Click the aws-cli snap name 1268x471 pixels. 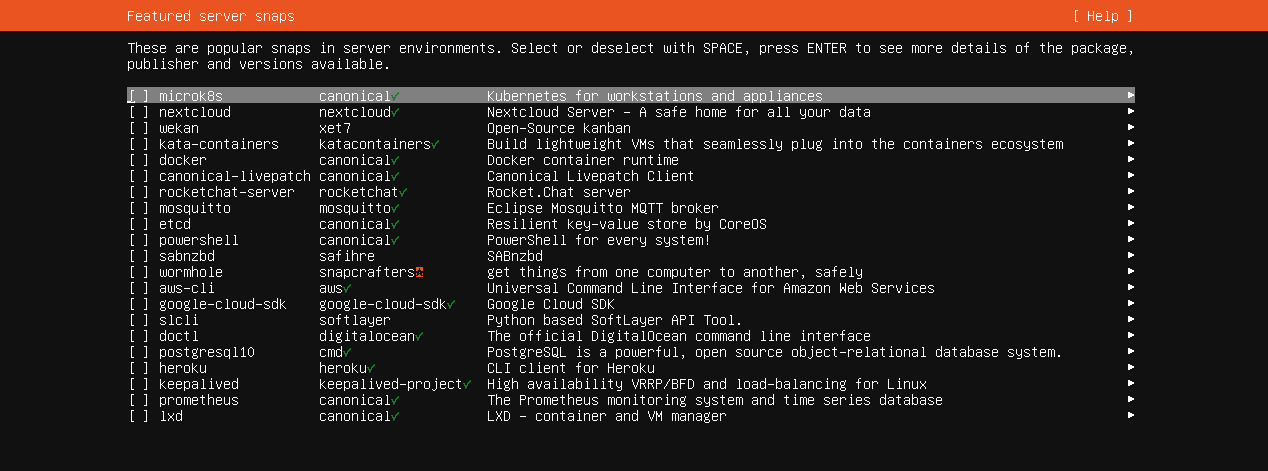(187, 288)
